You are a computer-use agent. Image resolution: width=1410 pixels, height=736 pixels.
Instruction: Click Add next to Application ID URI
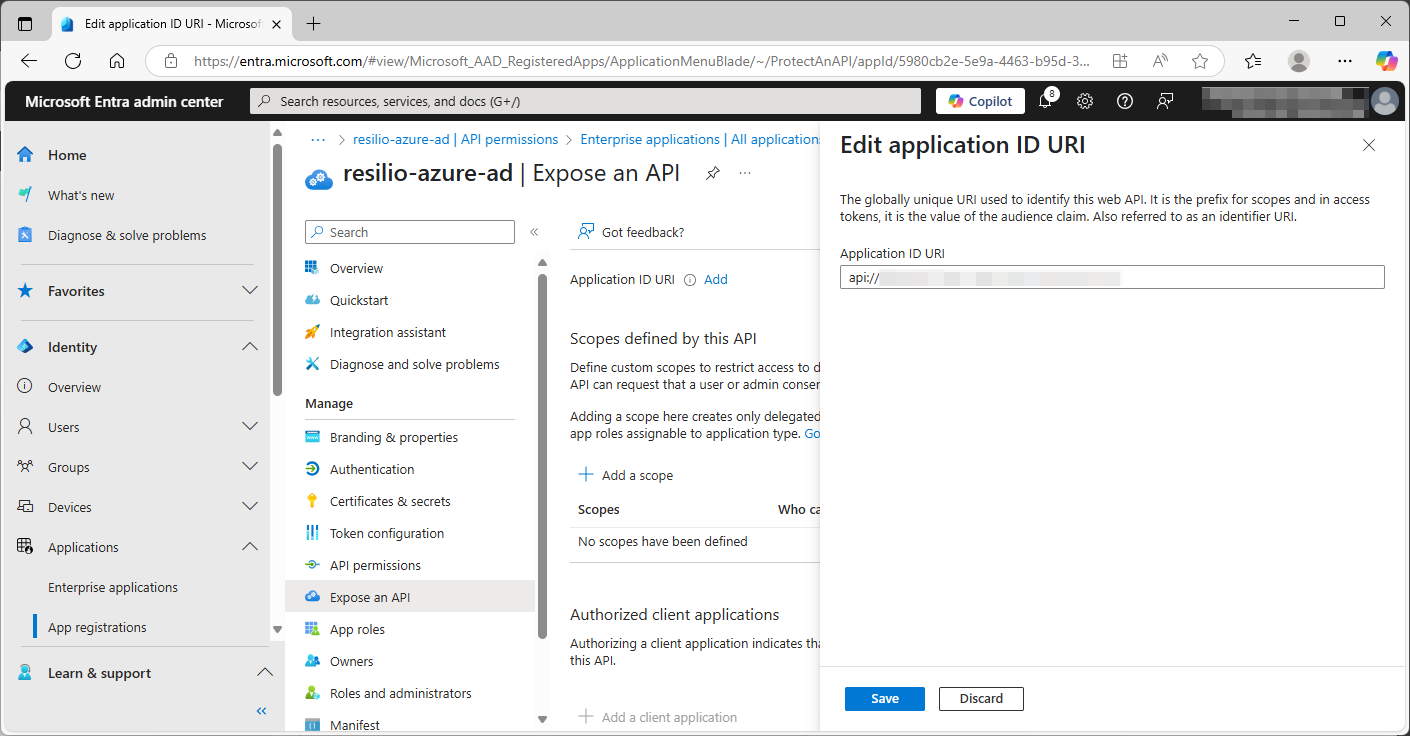pyautogui.click(x=716, y=279)
